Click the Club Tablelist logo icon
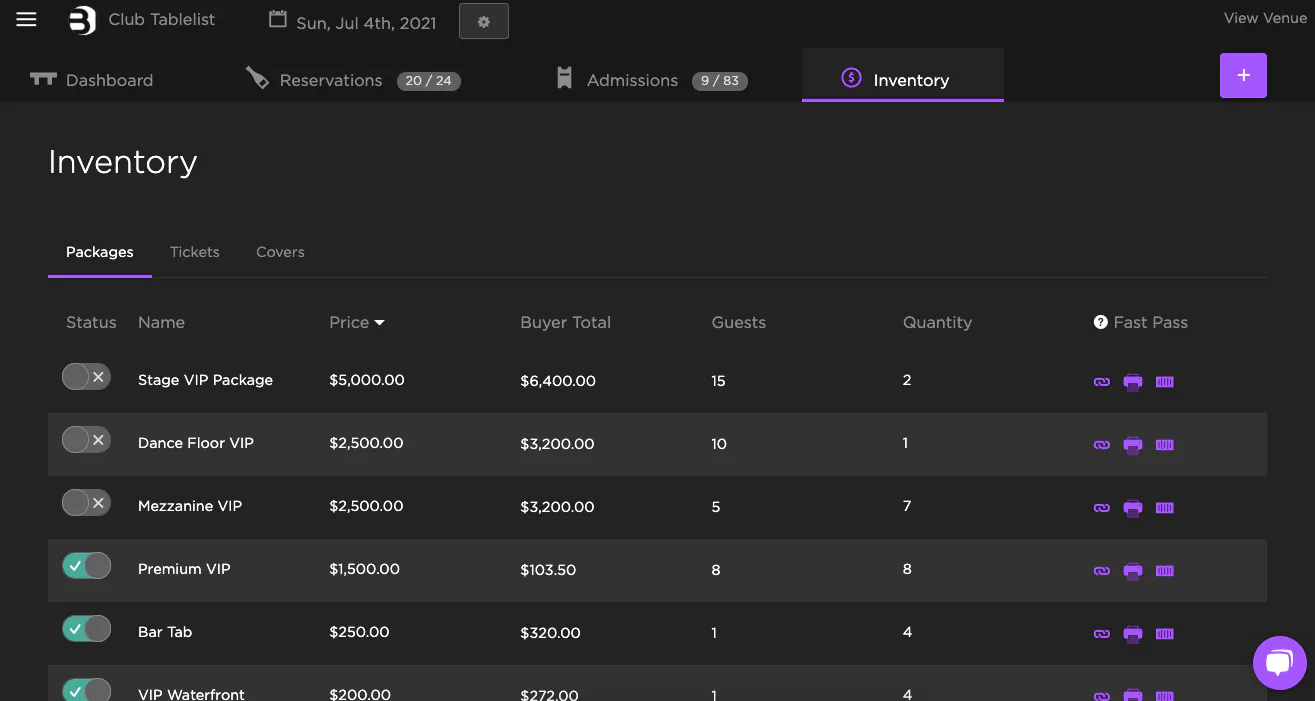 click(x=82, y=20)
